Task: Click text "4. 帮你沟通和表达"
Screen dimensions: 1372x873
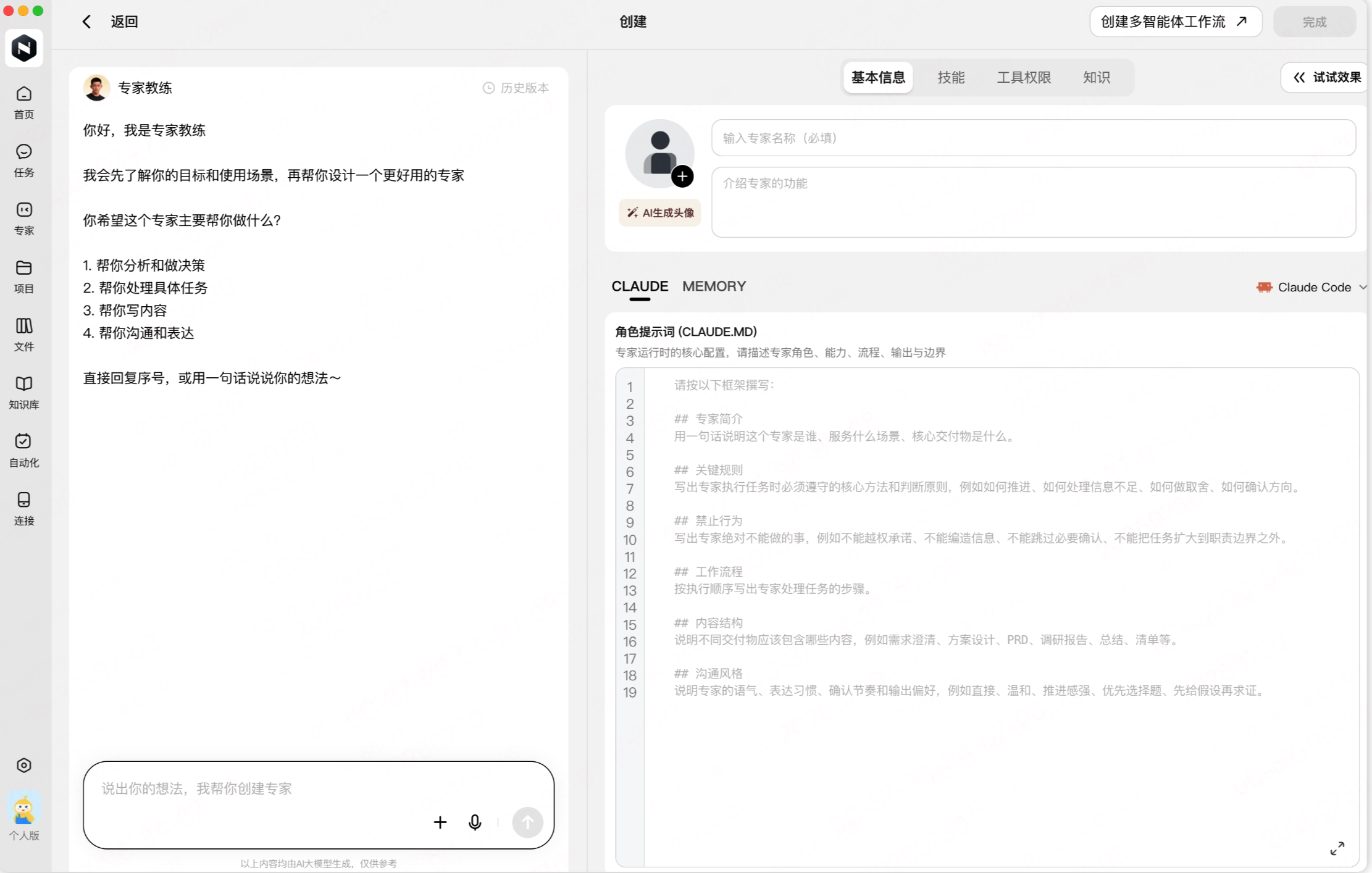Action: click(138, 333)
